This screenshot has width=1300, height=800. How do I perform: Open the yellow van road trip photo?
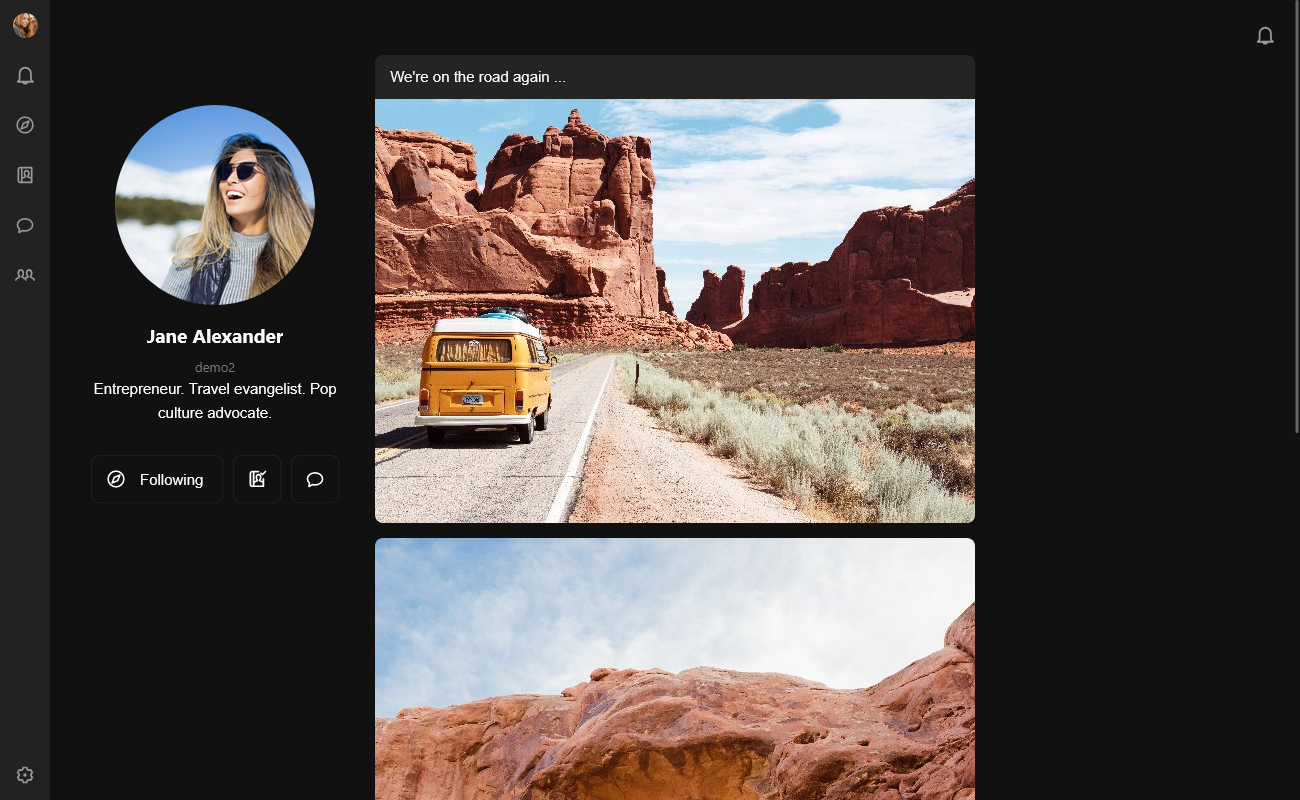click(675, 310)
